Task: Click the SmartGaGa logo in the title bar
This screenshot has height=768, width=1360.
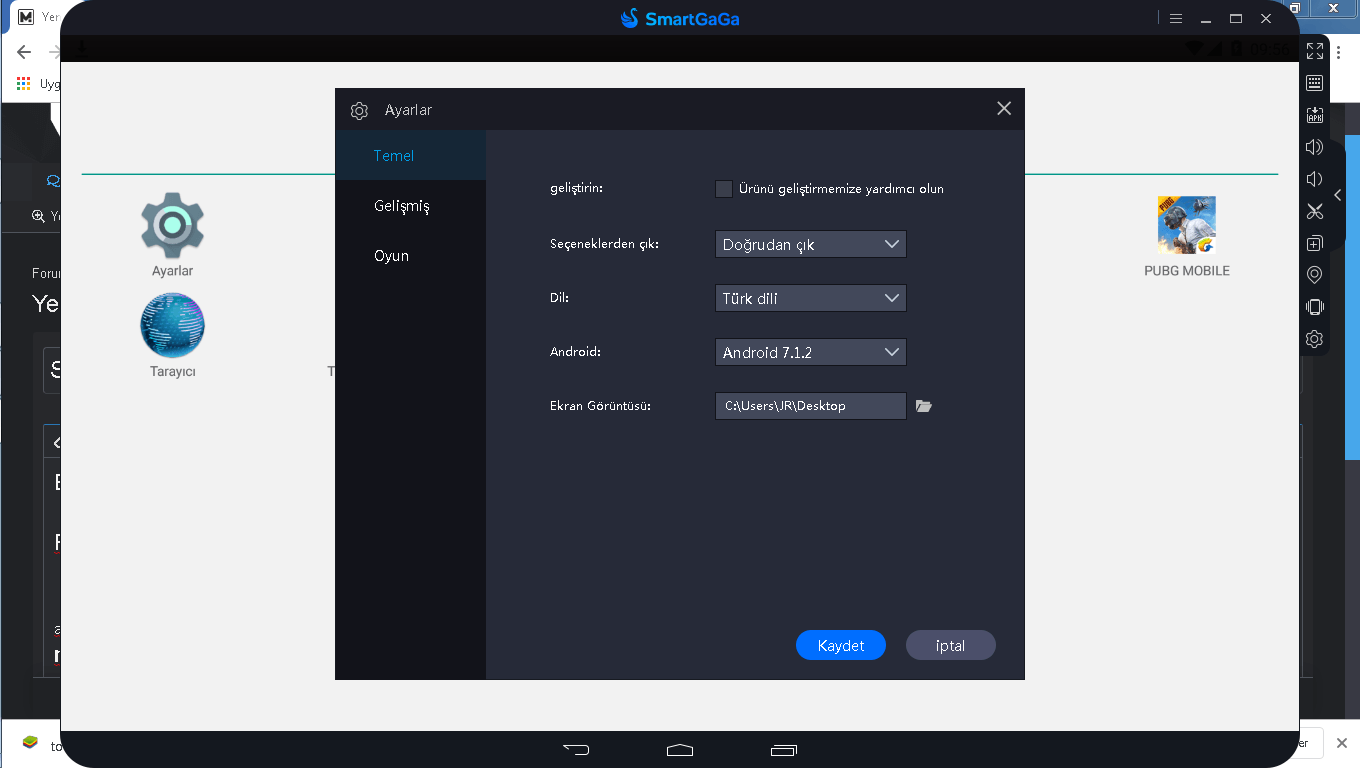Action: [680, 18]
